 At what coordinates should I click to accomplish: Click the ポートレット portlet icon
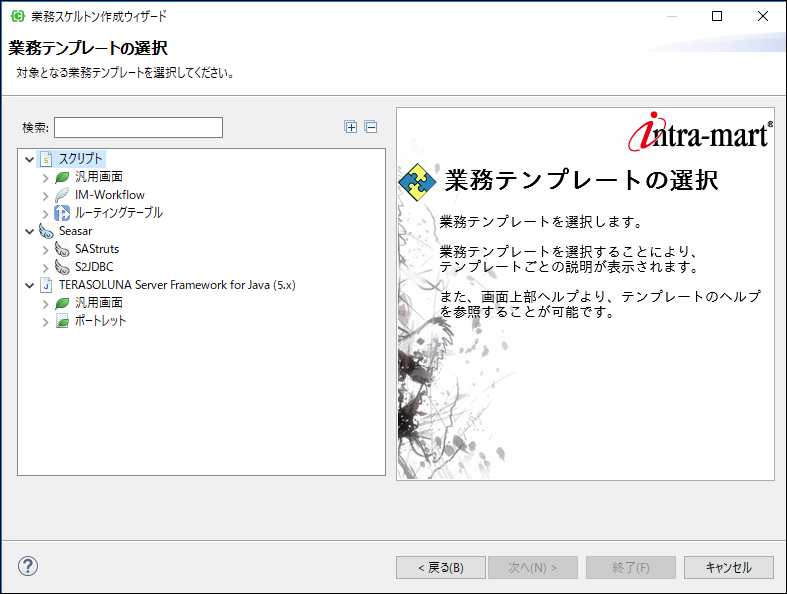(62, 321)
